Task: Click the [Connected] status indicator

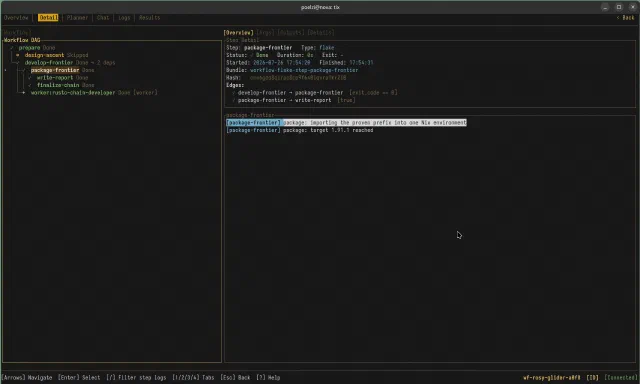Action: click(x=621, y=378)
